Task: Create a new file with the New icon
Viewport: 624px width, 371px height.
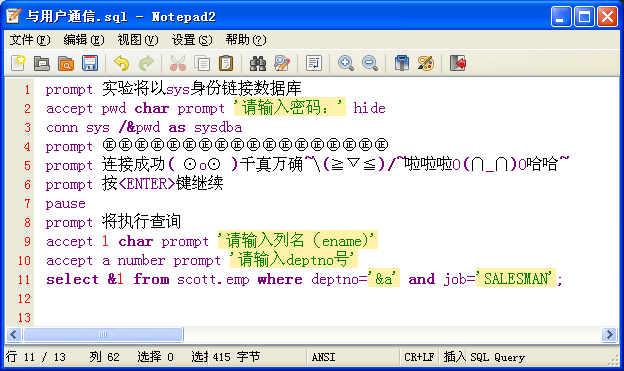Action: pos(18,63)
